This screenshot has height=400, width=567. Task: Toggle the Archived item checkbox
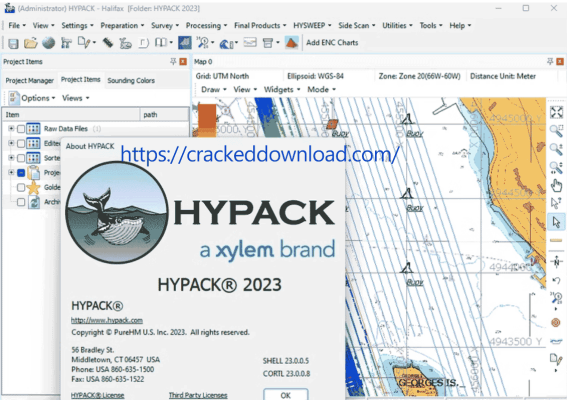click(x=21, y=202)
